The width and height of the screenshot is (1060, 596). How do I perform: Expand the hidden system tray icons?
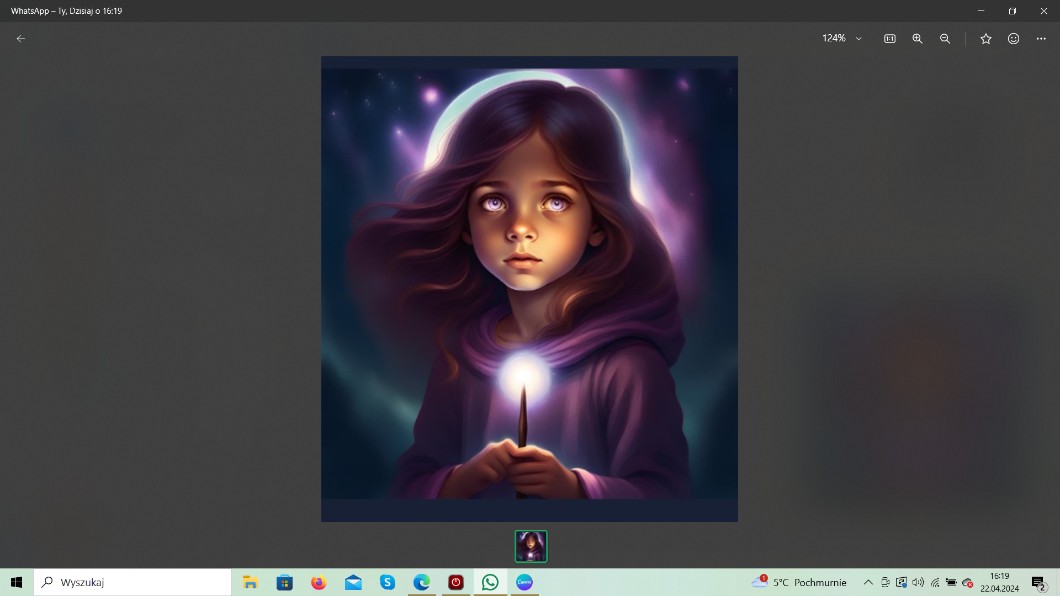click(868, 582)
